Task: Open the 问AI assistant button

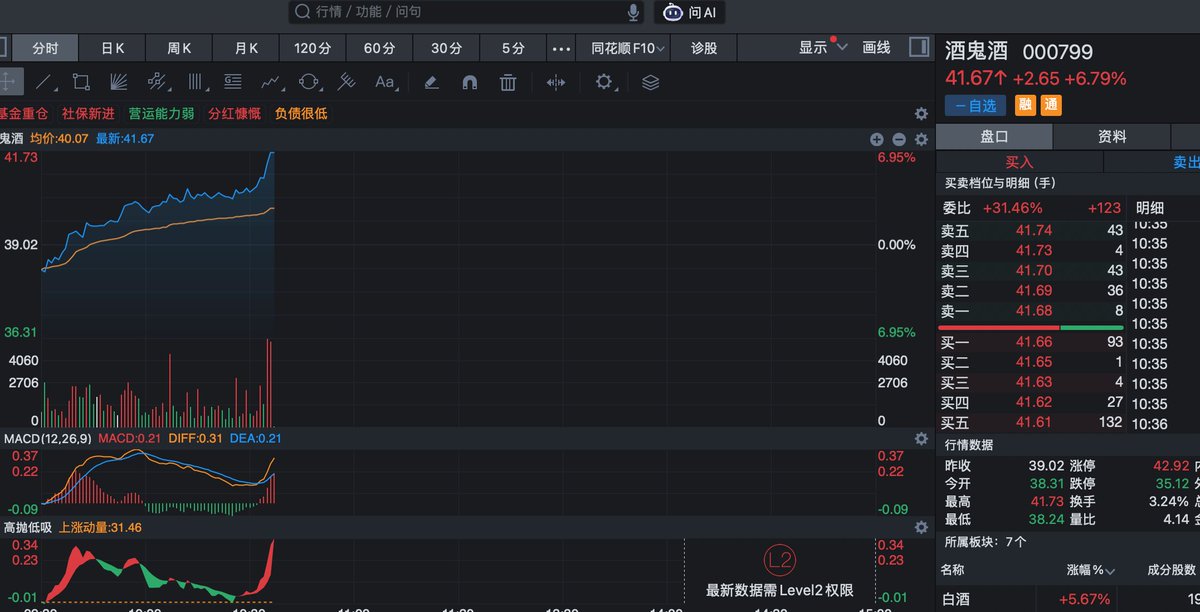Action: tap(690, 12)
